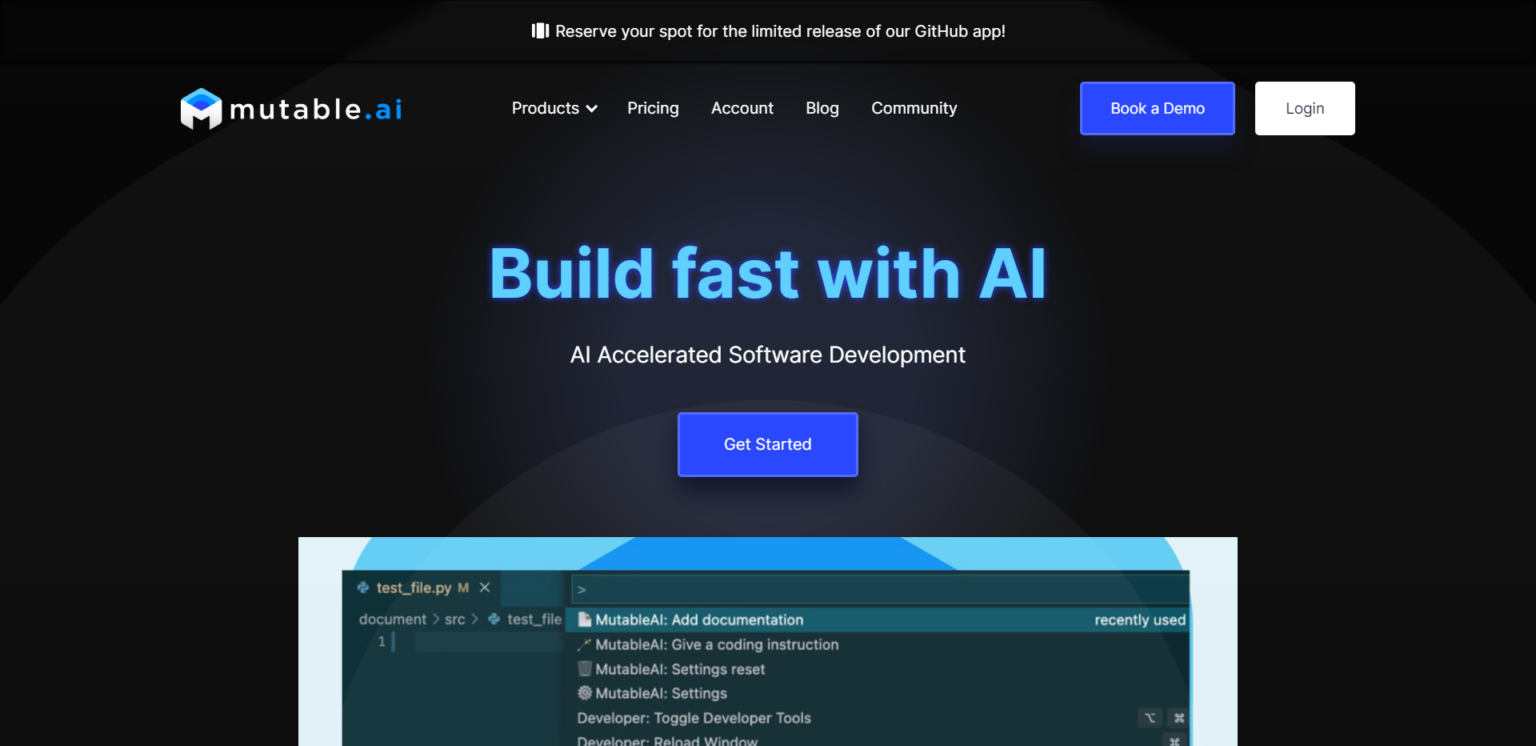
Task: Click the option key shortcut icon
Action: (1149, 718)
